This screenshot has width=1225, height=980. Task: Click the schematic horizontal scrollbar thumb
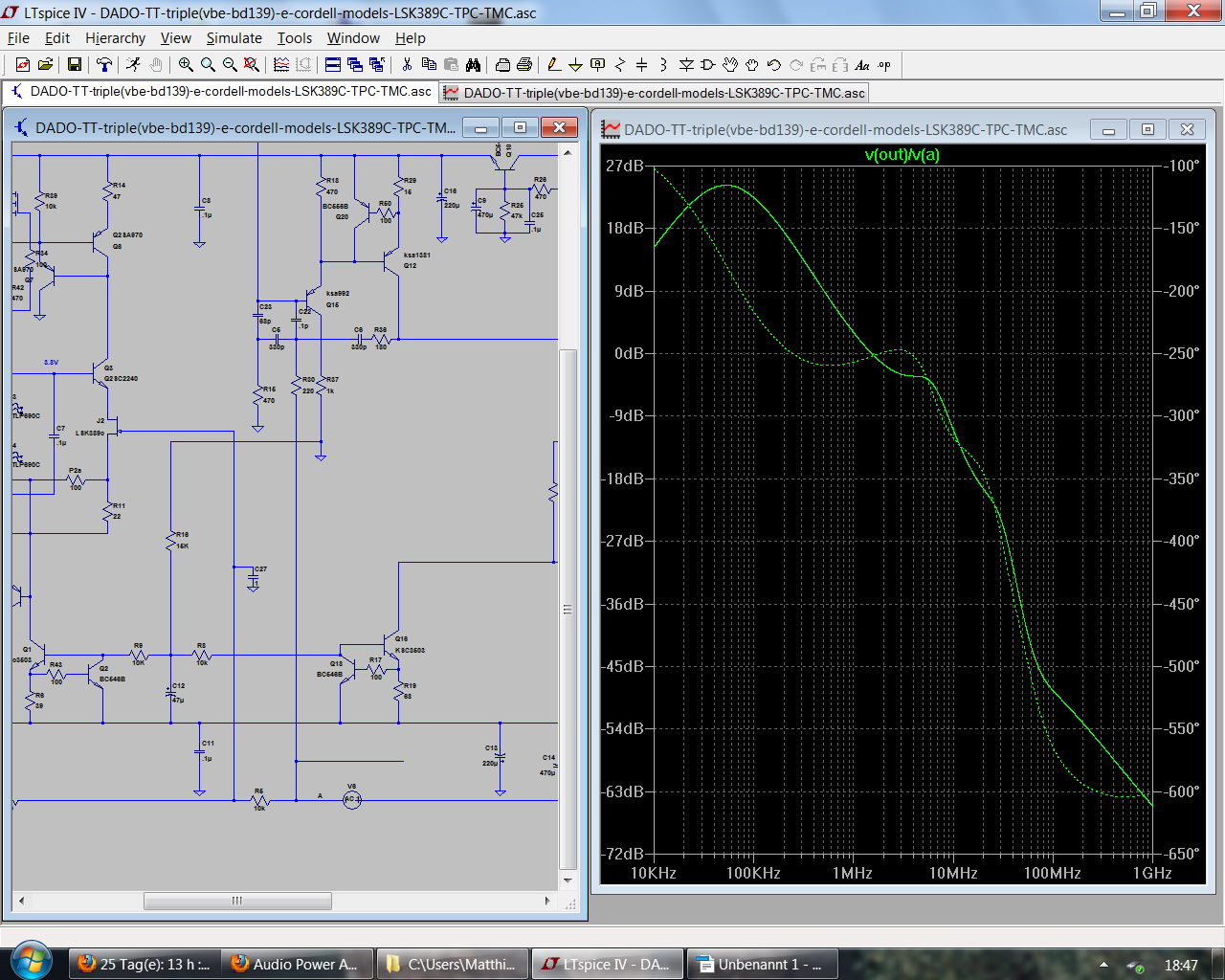(x=237, y=901)
